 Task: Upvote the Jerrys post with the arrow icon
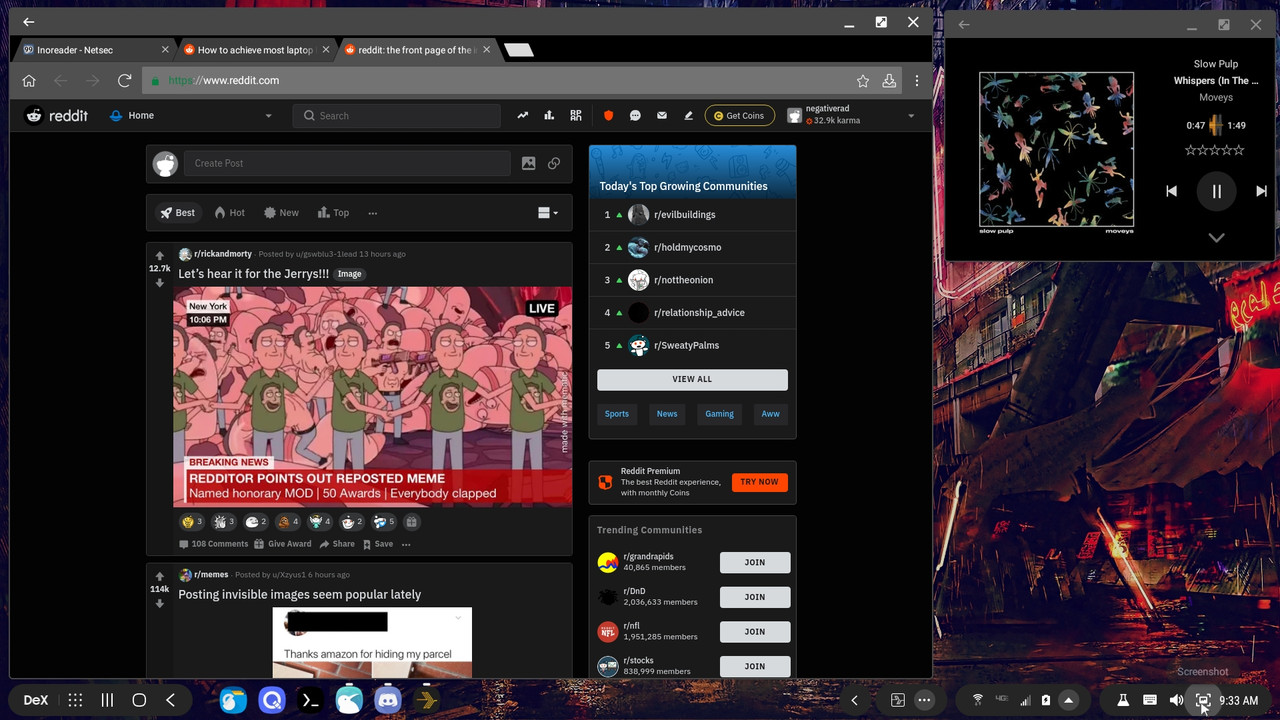[x=160, y=253]
